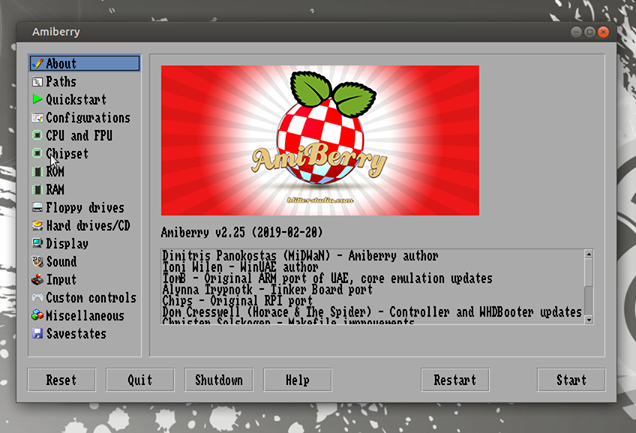Image resolution: width=636 pixels, height=433 pixels.
Task: Click the Quit button
Action: click(140, 380)
